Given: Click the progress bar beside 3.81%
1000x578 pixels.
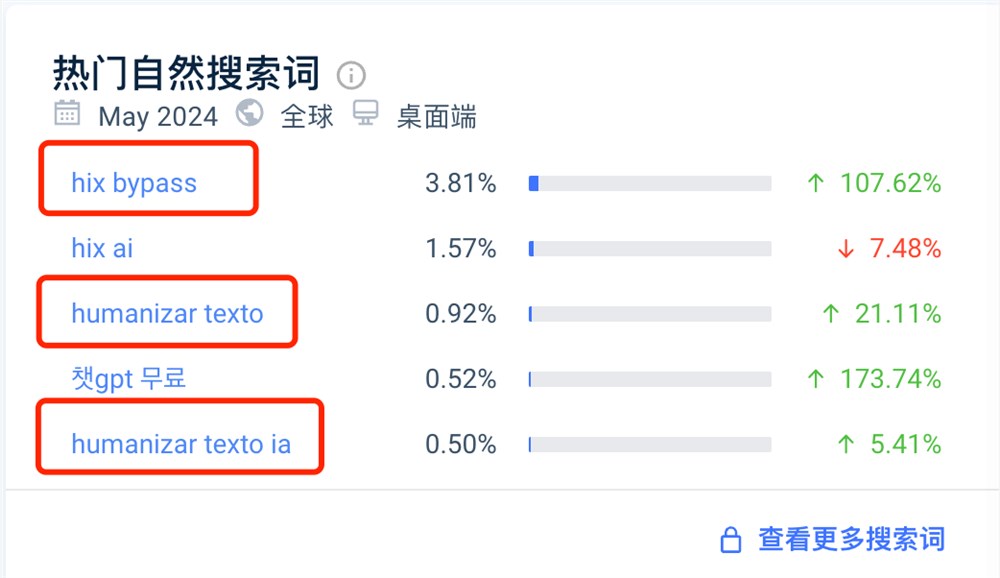Looking at the screenshot, I should pos(650,183).
